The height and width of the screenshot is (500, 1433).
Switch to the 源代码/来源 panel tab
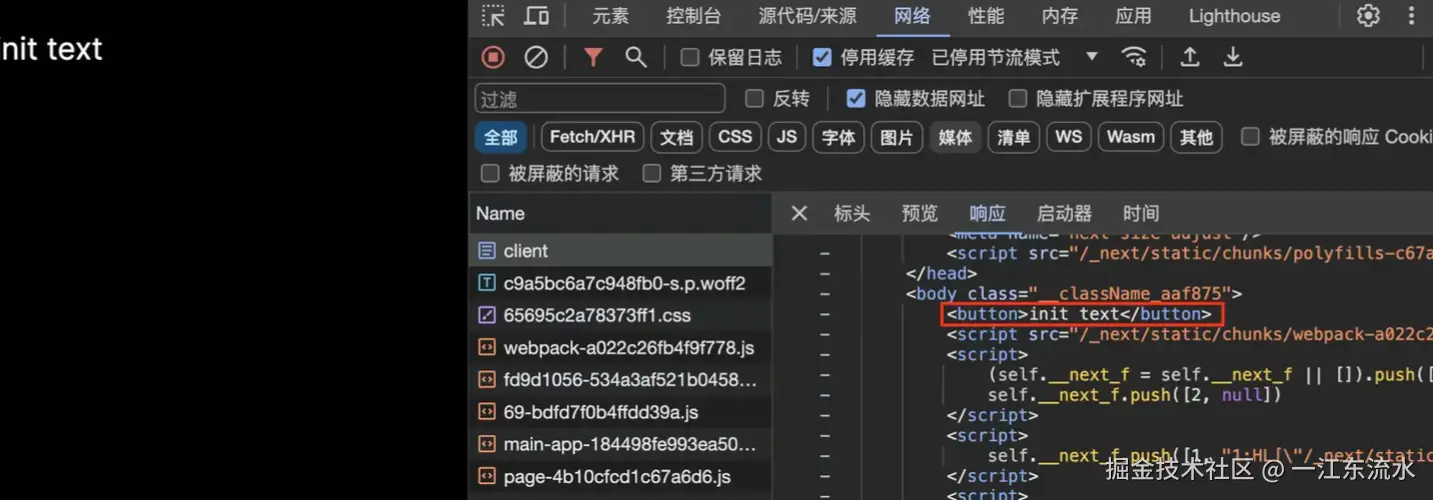tap(807, 16)
